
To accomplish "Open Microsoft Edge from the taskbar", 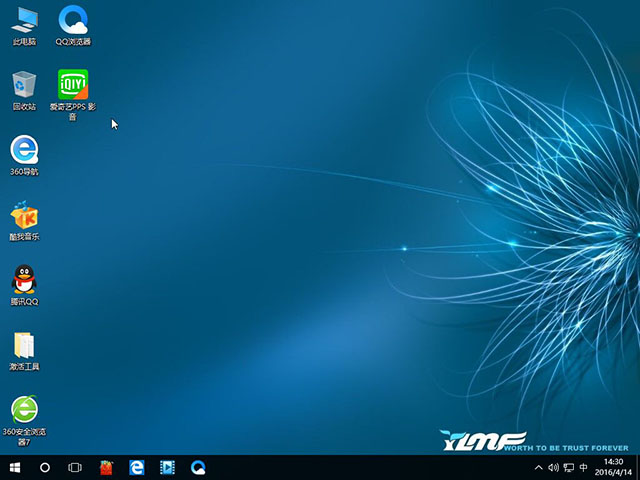I will click(137, 467).
